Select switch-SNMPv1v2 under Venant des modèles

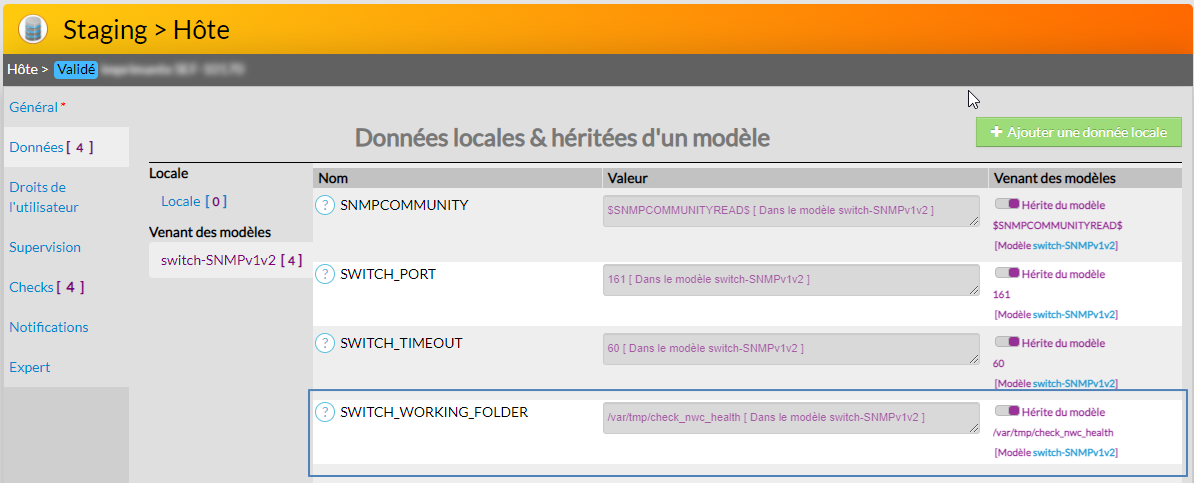pos(219,260)
